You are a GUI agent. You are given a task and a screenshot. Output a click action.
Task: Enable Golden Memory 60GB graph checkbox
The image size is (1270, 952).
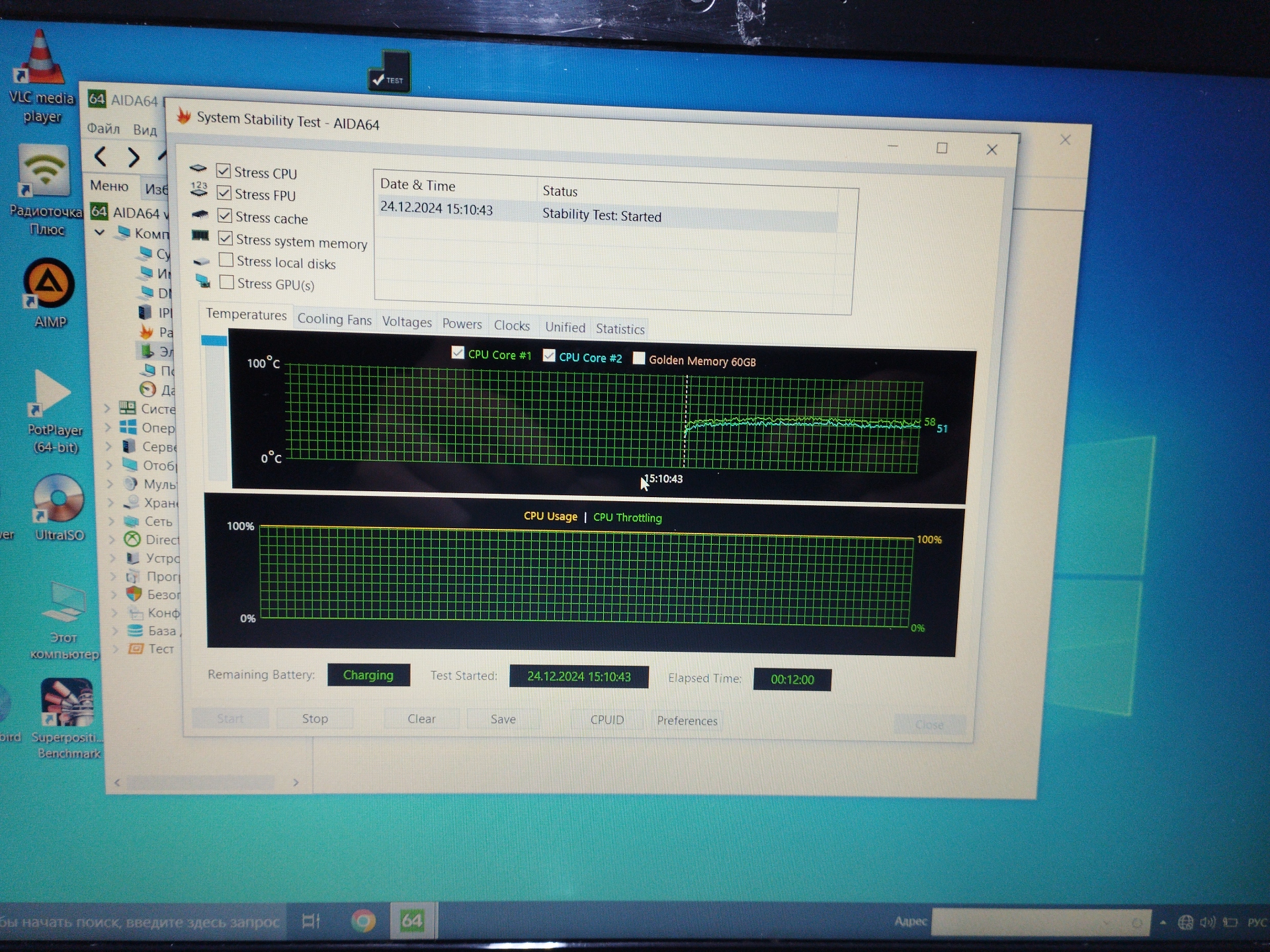pos(639,358)
